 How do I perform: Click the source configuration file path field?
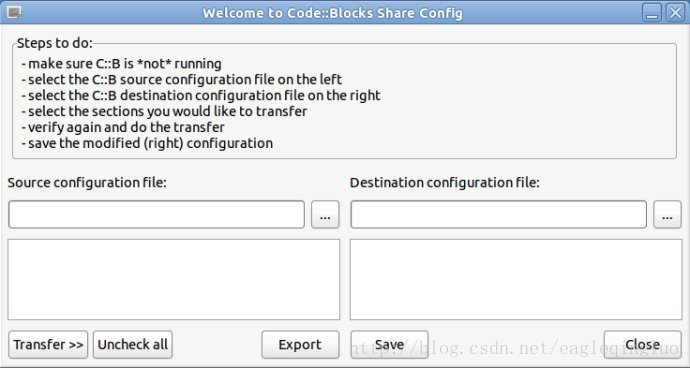pos(157,215)
